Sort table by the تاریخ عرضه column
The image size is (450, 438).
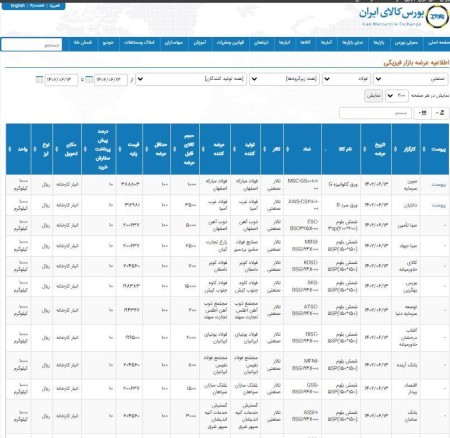click(376, 149)
